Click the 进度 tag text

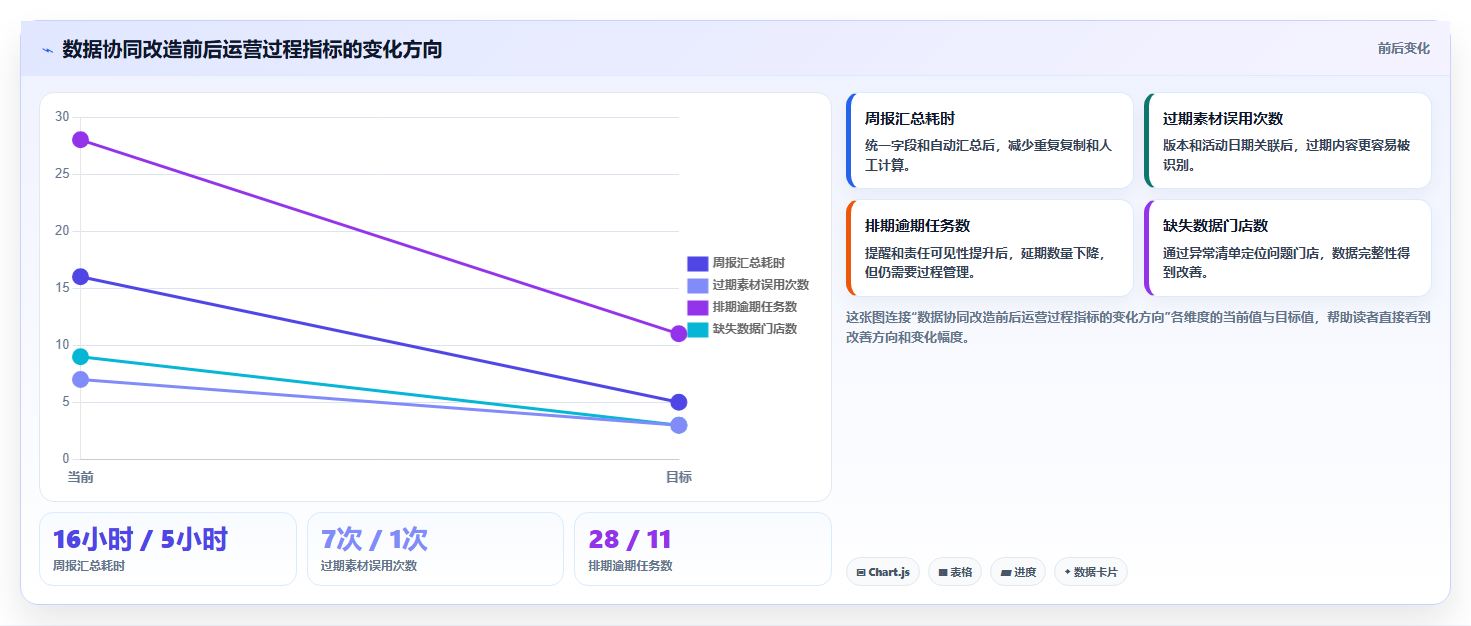click(x=1025, y=572)
